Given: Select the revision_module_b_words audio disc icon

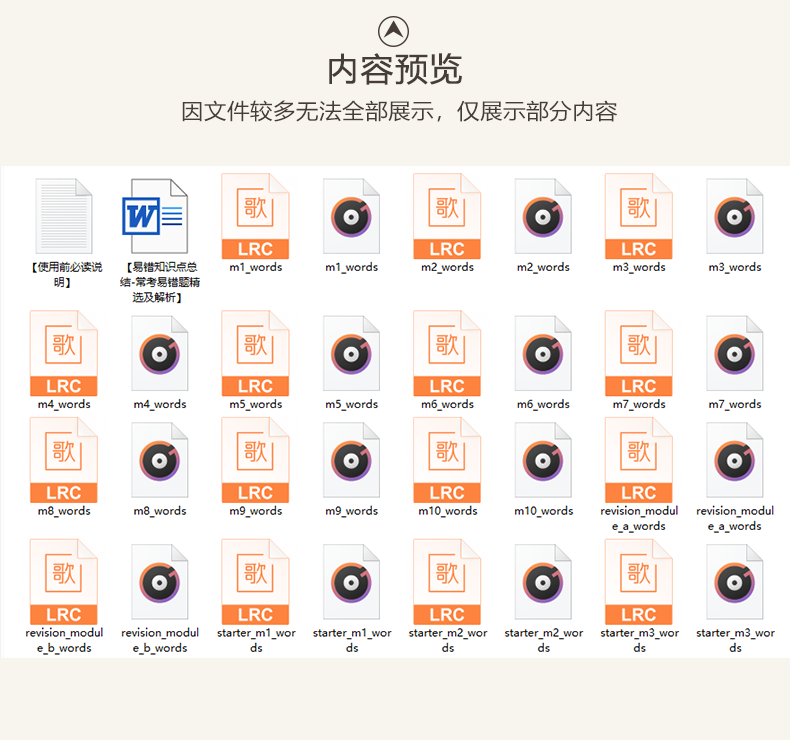Looking at the screenshot, I should (160, 582).
